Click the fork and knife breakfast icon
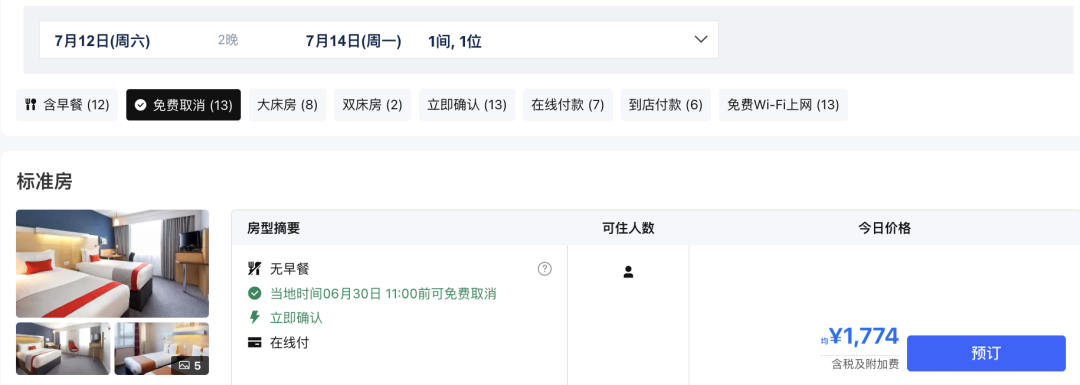1080x385 pixels. pos(30,105)
